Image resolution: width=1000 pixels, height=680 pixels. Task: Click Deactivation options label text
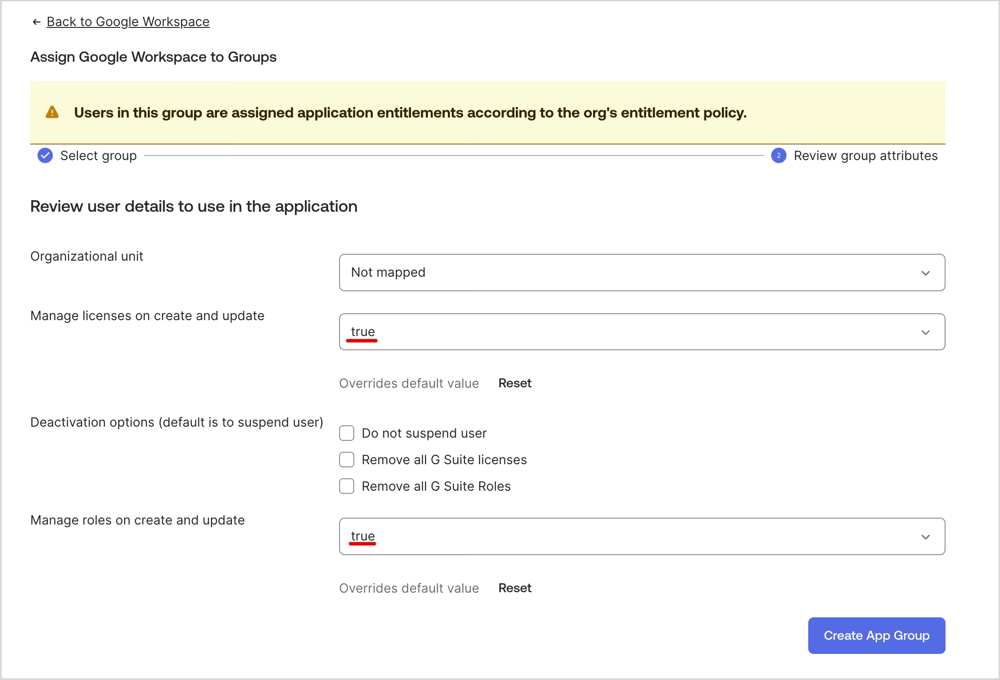[177, 422]
